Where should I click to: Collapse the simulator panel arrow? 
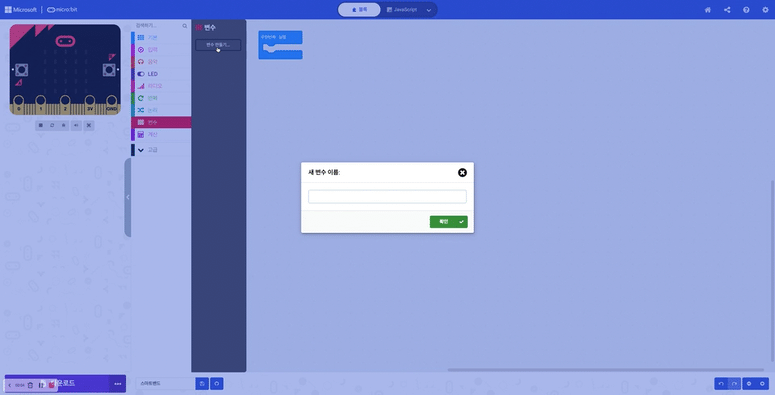point(128,197)
